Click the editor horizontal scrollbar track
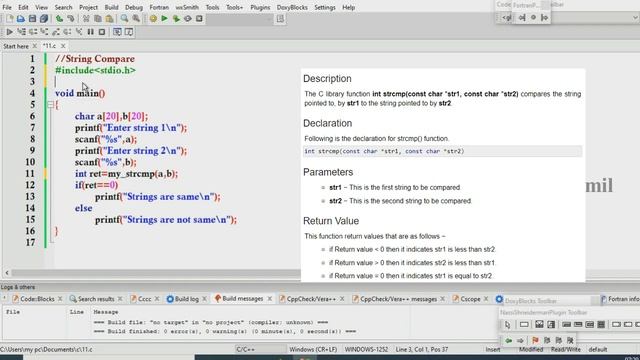Viewport: 640px width, 360px height. (x=155, y=273)
